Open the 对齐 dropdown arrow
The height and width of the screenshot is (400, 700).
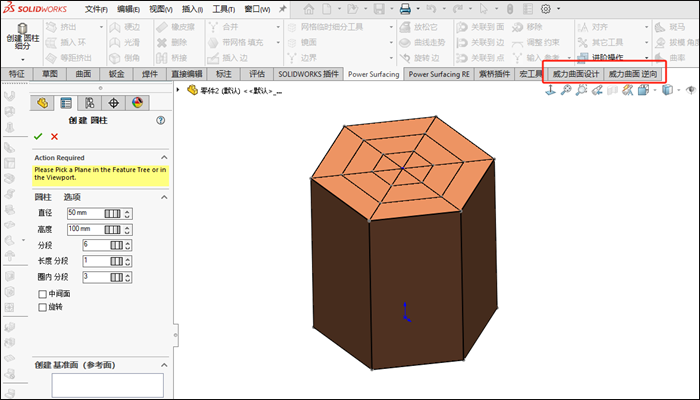point(646,27)
